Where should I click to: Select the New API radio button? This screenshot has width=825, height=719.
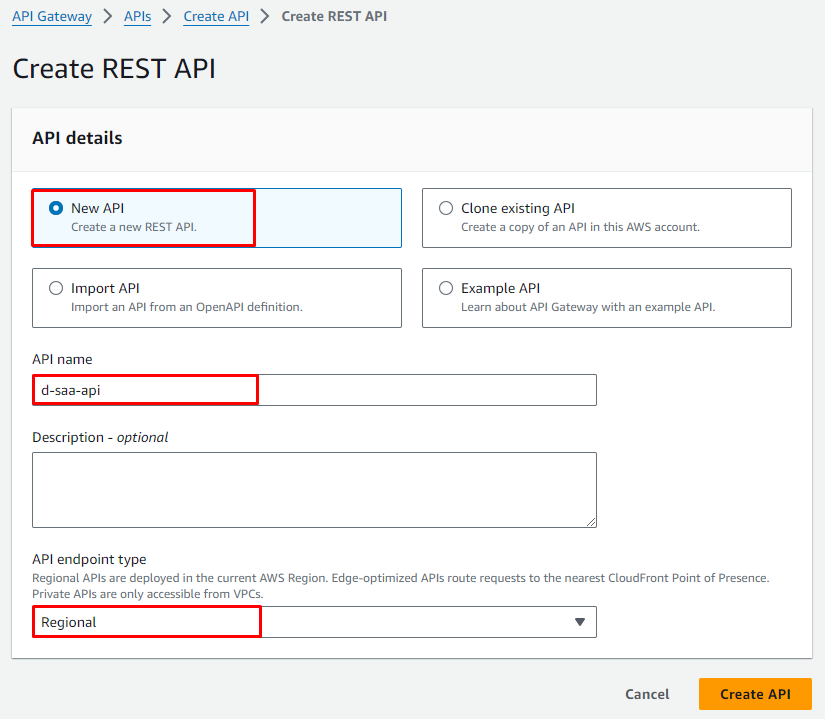pyautogui.click(x=56, y=209)
